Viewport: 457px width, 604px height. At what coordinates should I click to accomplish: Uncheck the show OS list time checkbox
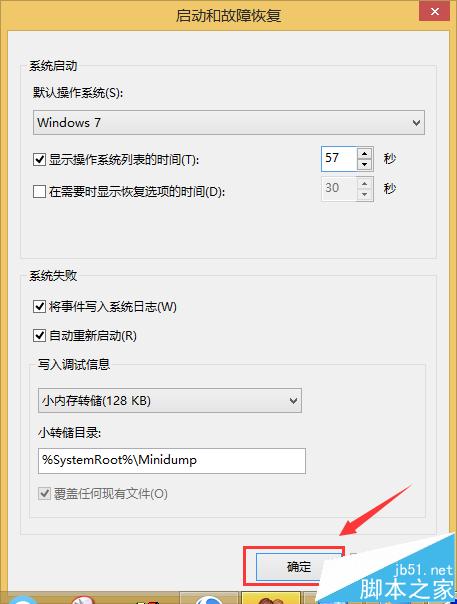tap(39, 159)
